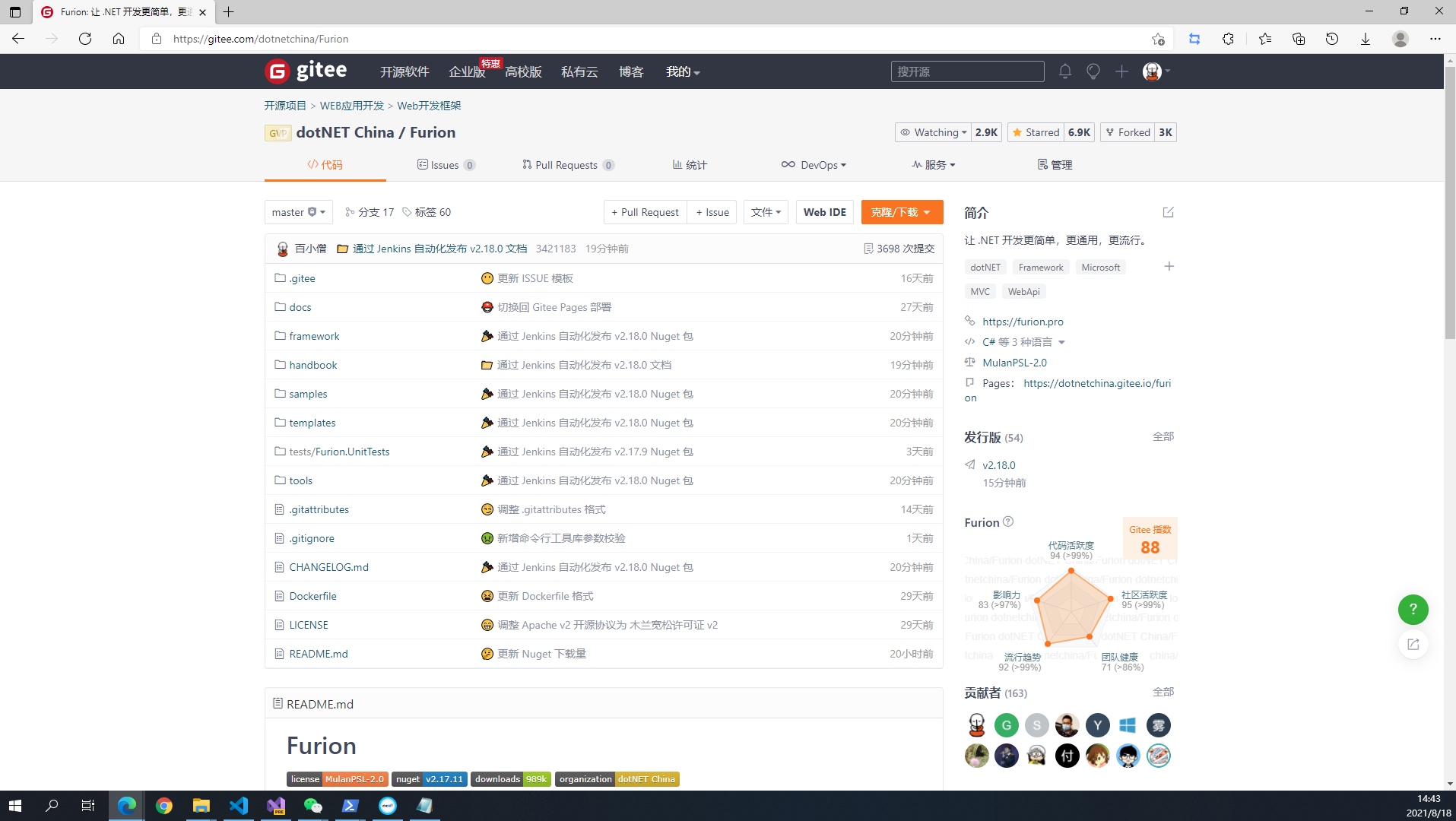
Task: Toggle the Starred button for the repository
Action: 1036,132
